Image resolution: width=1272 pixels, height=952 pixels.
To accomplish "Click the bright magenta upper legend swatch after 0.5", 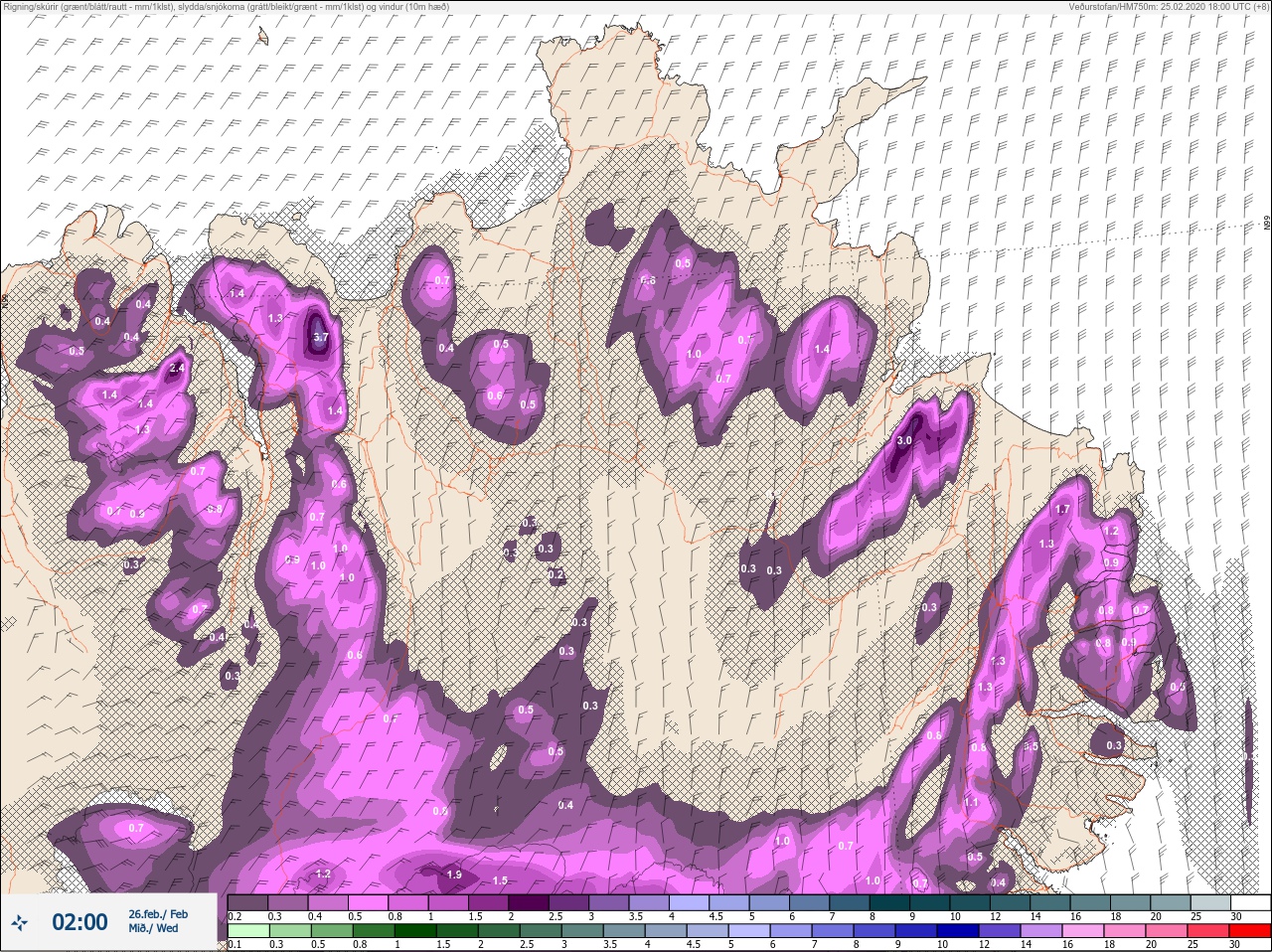I will pyautogui.click(x=368, y=902).
